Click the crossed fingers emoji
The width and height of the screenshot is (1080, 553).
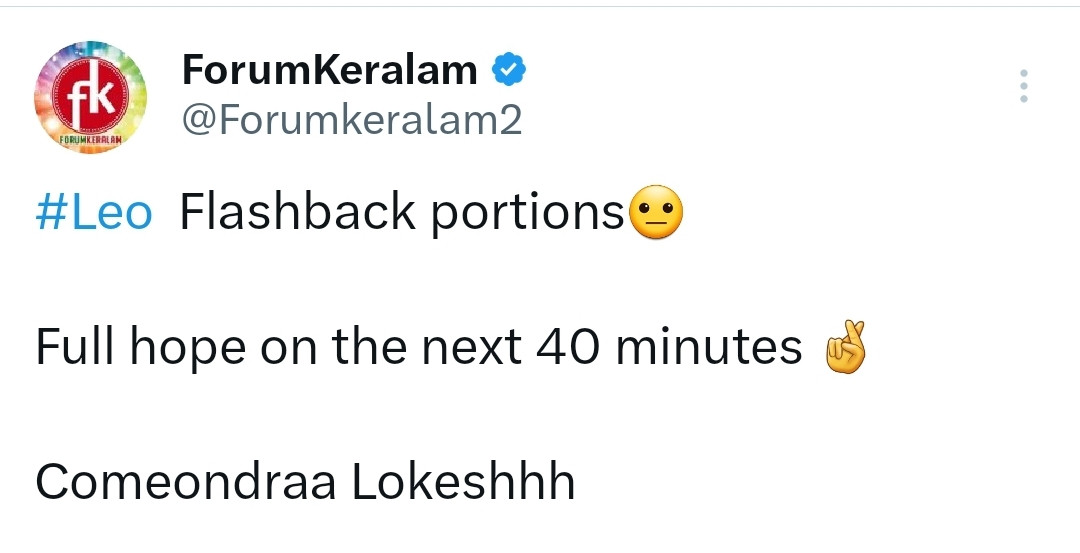[842, 348]
